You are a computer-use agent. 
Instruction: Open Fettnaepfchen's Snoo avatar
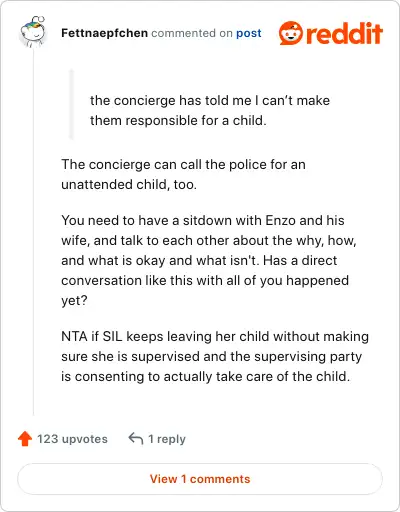tap(33, 32)
